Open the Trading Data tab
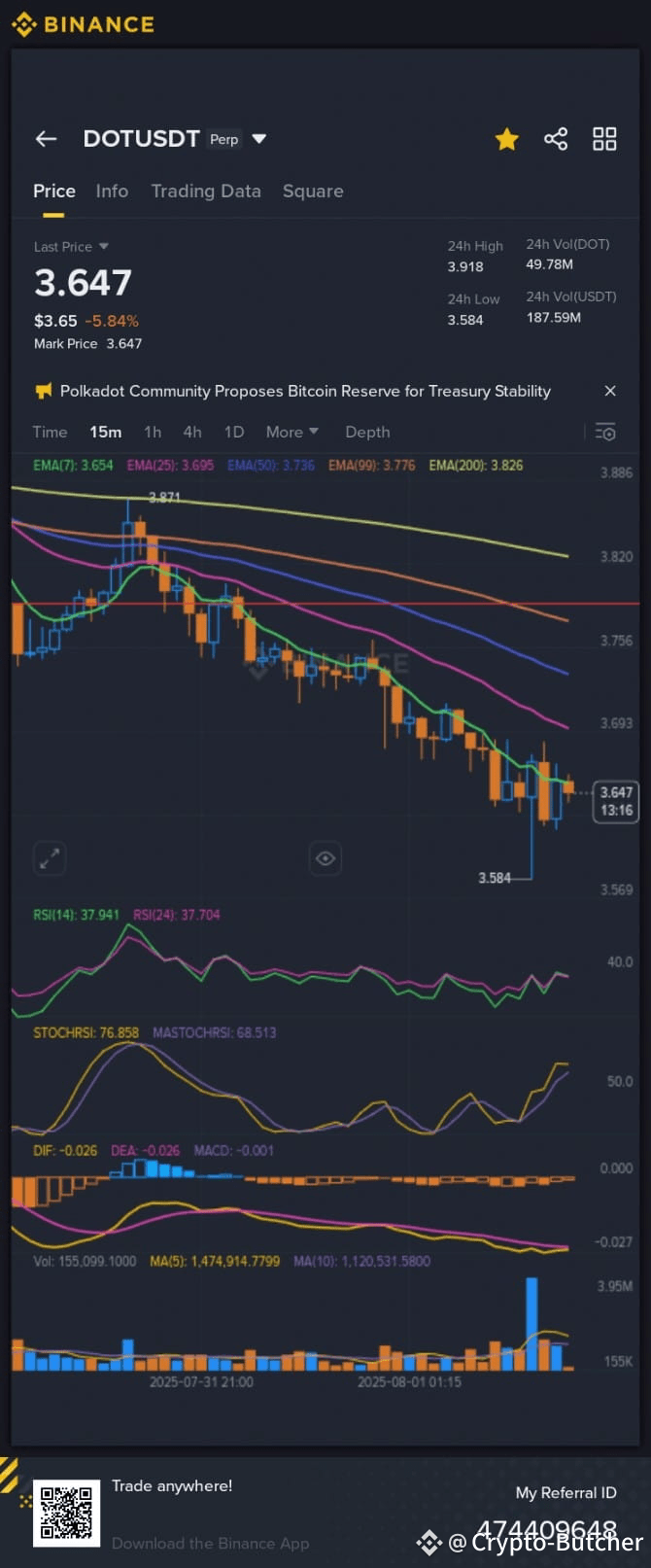Image resolution: width=651 pixels, height=1568 pixels. 206,192
